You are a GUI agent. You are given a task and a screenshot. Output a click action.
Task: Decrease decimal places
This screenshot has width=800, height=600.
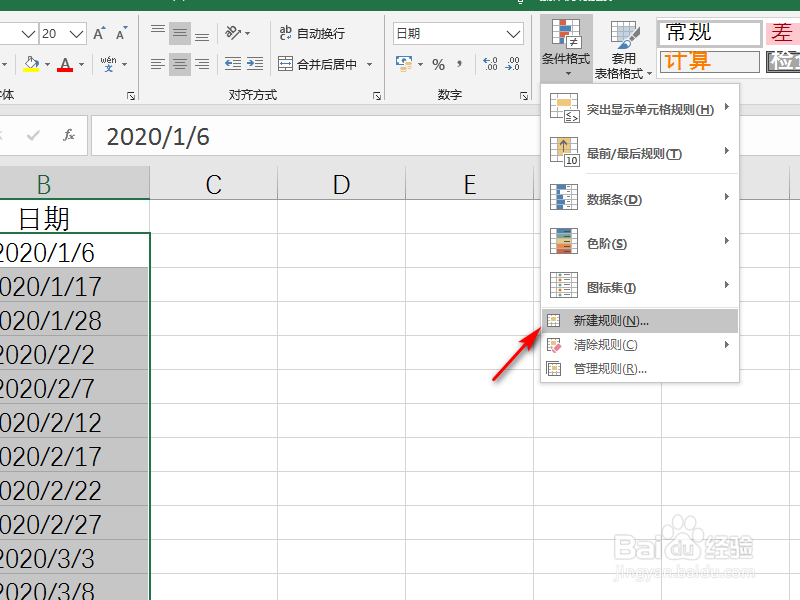[512, 64]
